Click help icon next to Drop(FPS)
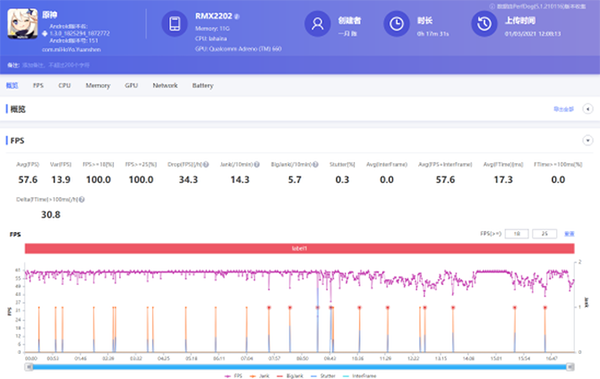Image resolution: width=600 pixels, height=379 pixels. (206, 164)
